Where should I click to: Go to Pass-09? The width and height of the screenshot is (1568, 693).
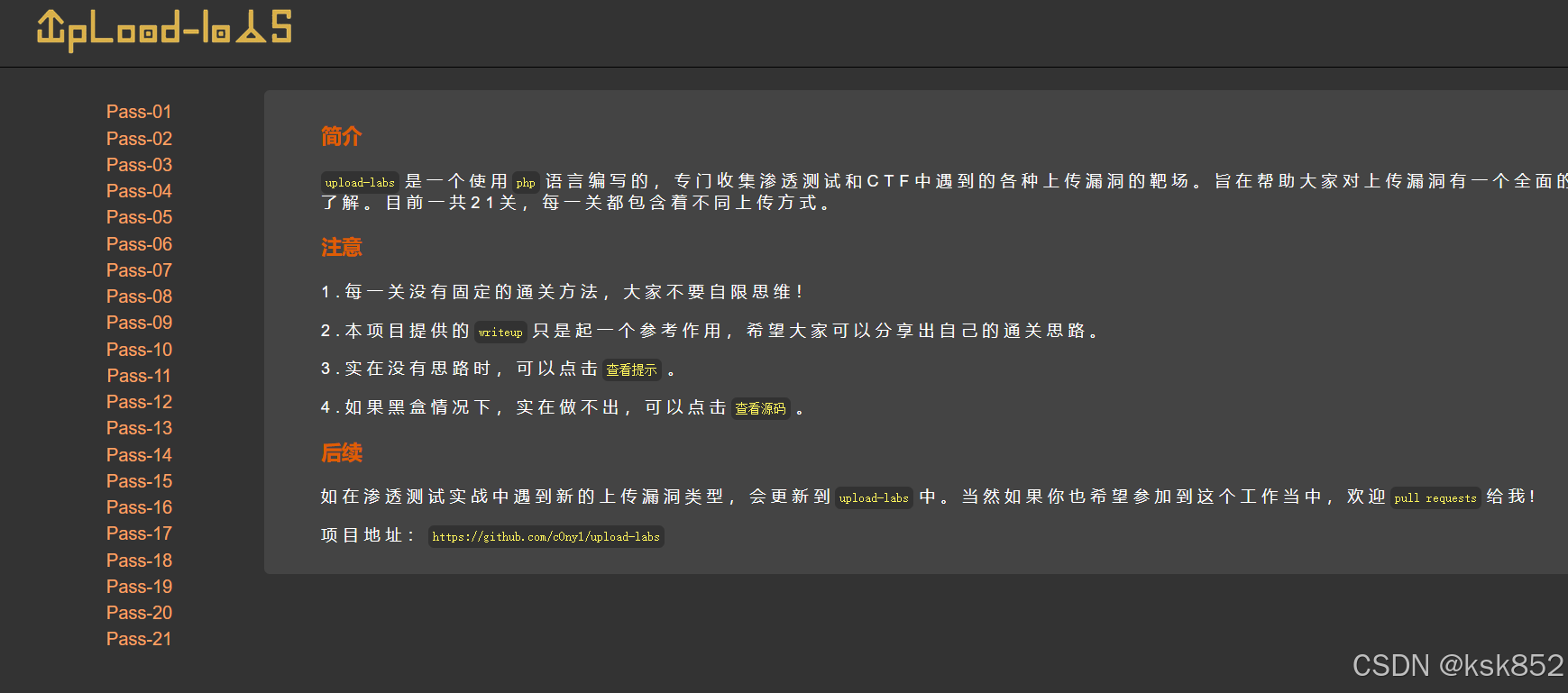[x=139, y=323]
